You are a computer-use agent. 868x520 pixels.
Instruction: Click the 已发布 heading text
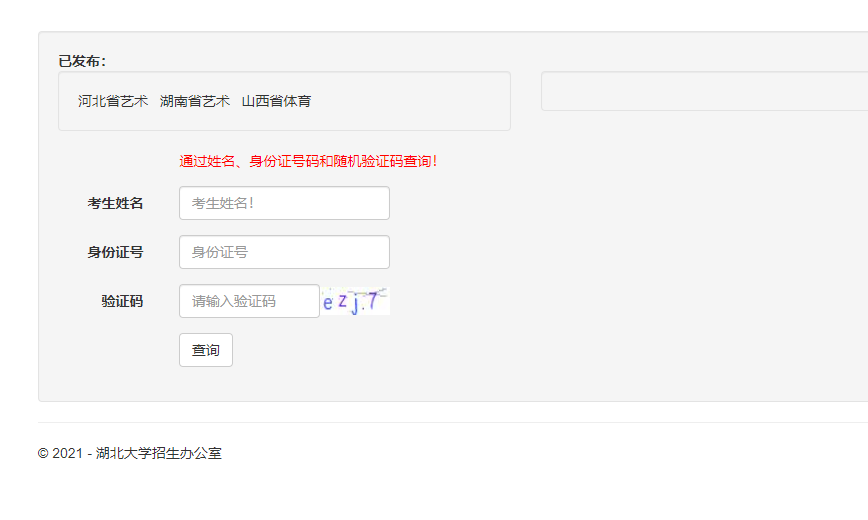(82, 61)
